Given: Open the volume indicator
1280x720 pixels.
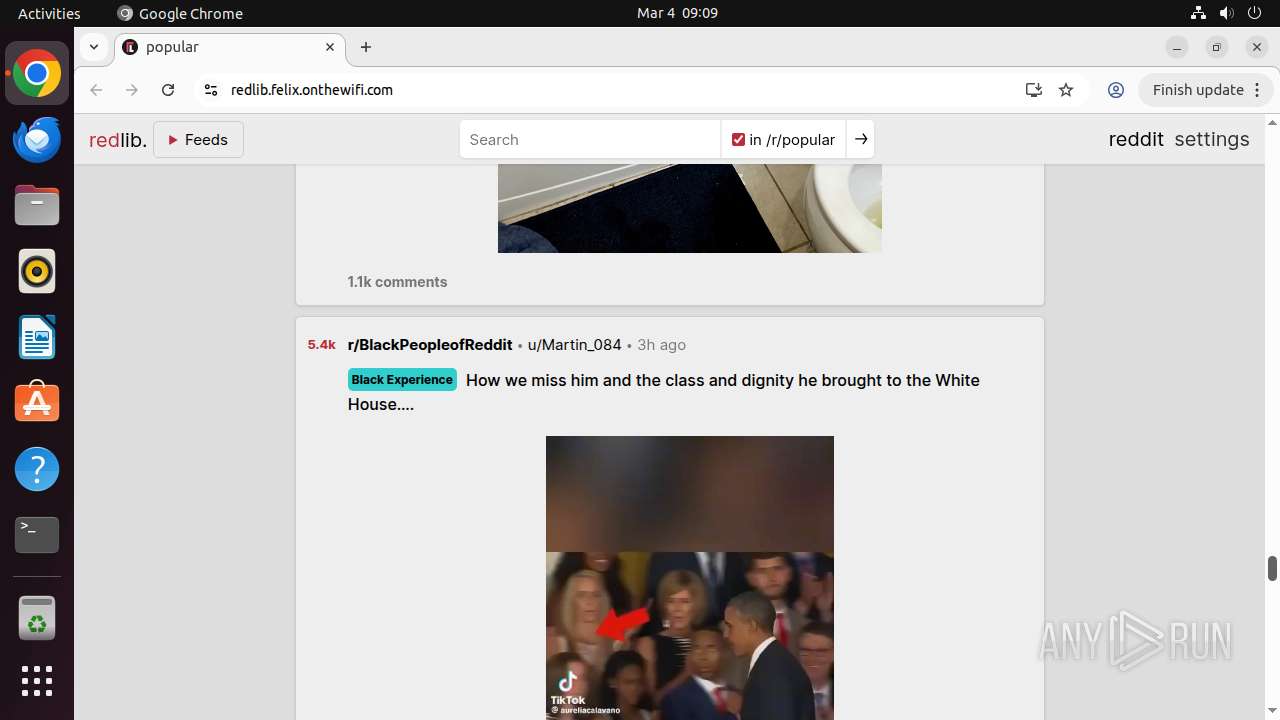Looking at the screenshot, I should pyautogui.click(x=1226, y=13).
